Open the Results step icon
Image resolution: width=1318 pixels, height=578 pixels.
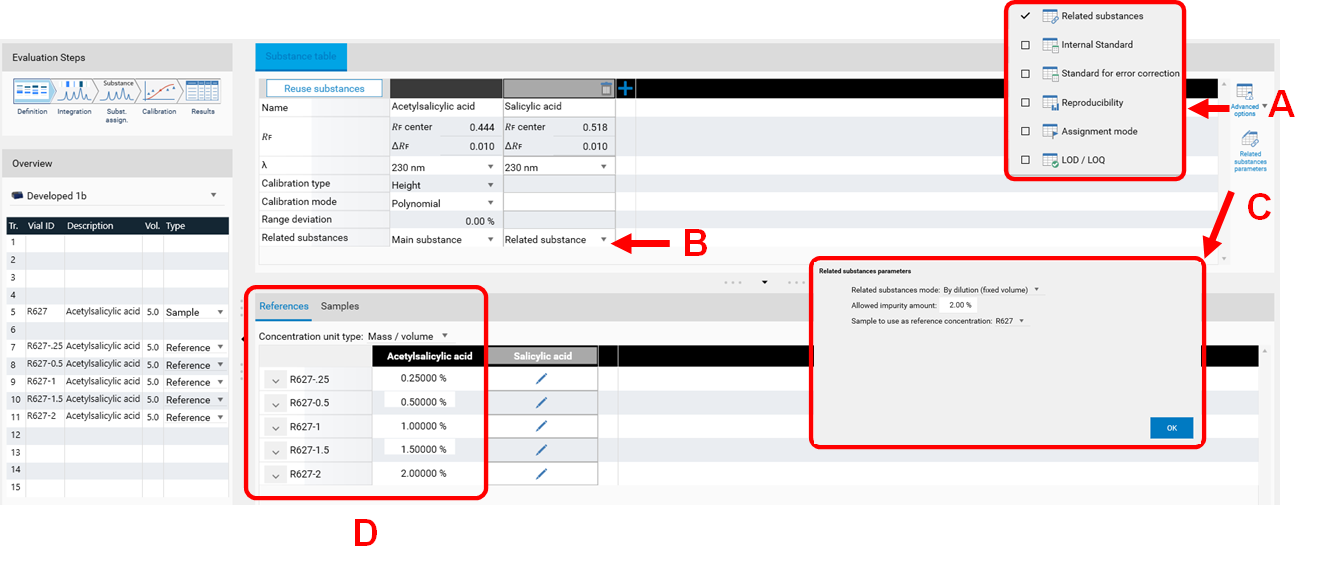click(x=202, y=93)
